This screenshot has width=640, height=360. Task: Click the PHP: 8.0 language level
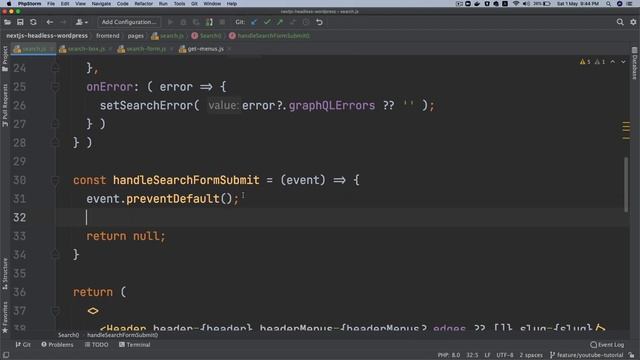[x=449, y=355]
